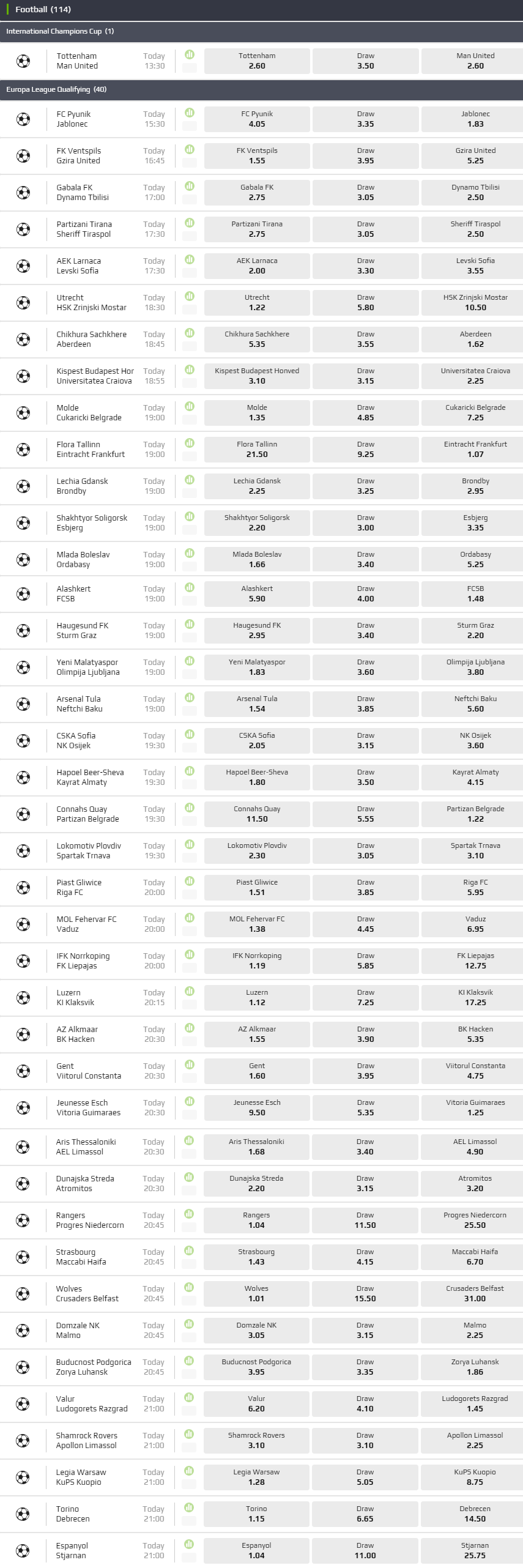This screenshot has width=523, height=1568.
Task: Click statistics icon for FC Pyunik match
Action: 190,113
